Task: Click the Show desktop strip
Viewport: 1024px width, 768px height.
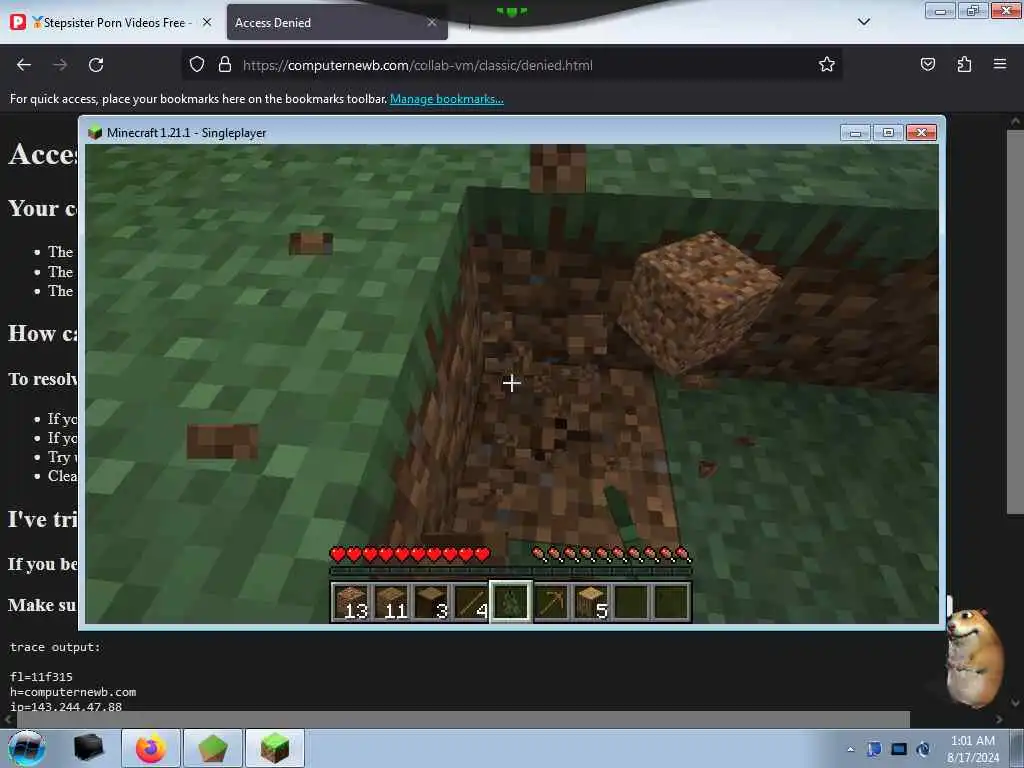Action: (x=1017, y=748)
